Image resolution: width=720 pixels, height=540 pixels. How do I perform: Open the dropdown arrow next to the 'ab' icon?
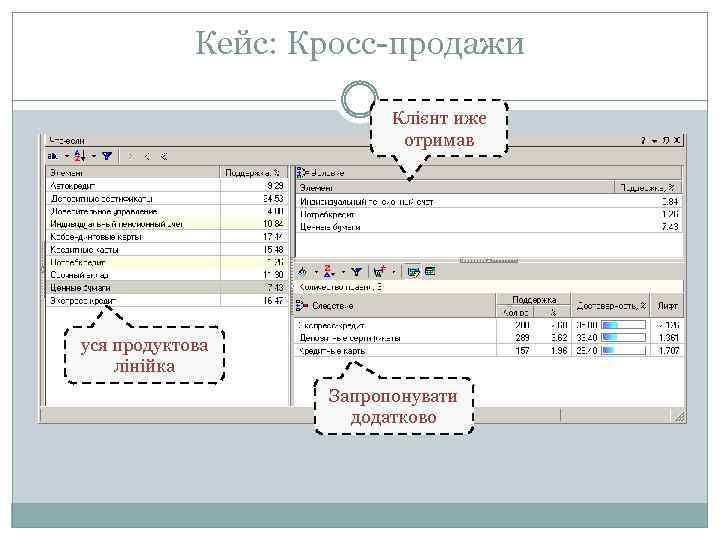click(x=67, y=157)
